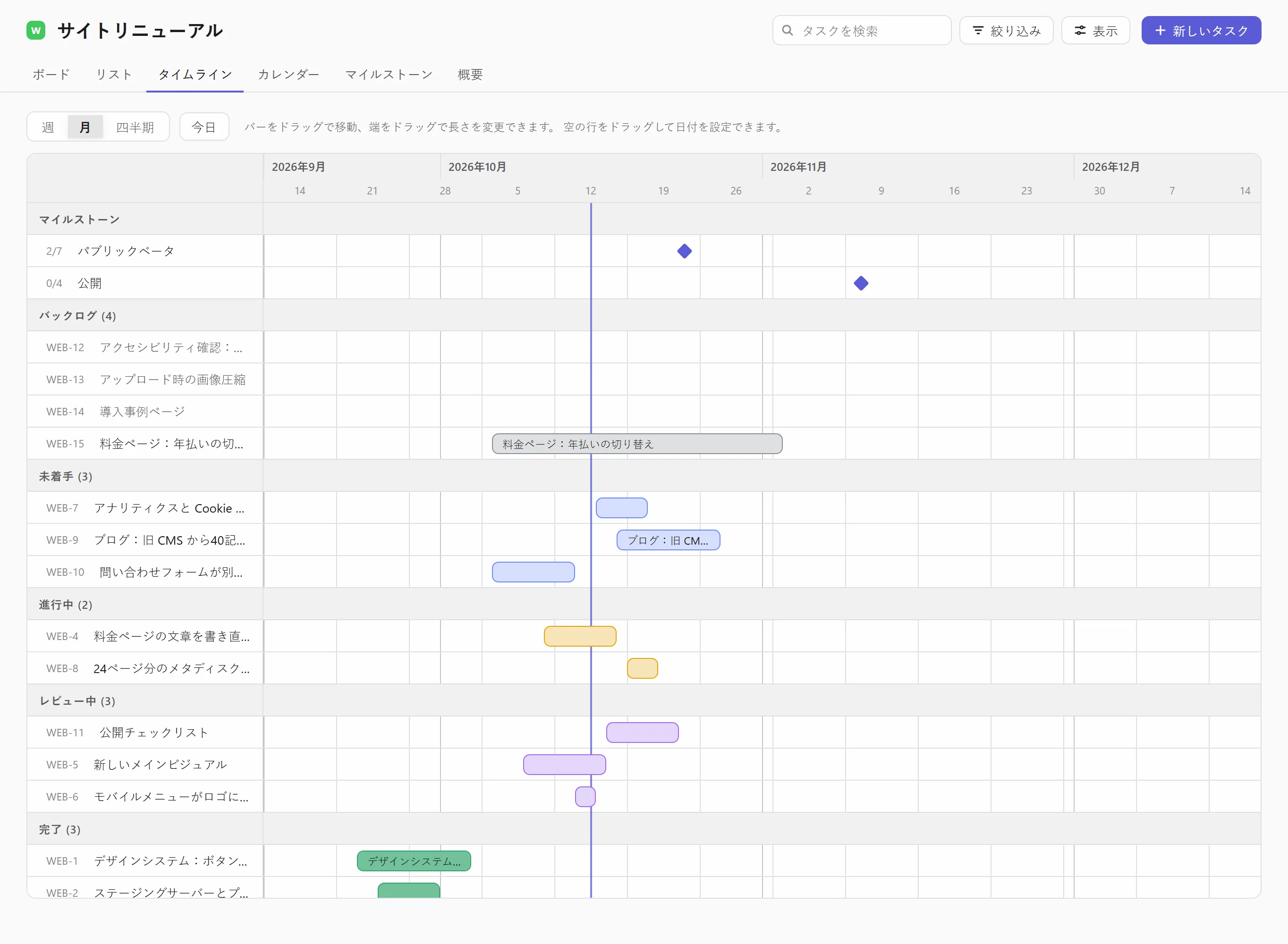This screenshot has height=944, width=1288.
Task: Click the filter icon in 絞り込み button
Action: [x=978, y=30]
